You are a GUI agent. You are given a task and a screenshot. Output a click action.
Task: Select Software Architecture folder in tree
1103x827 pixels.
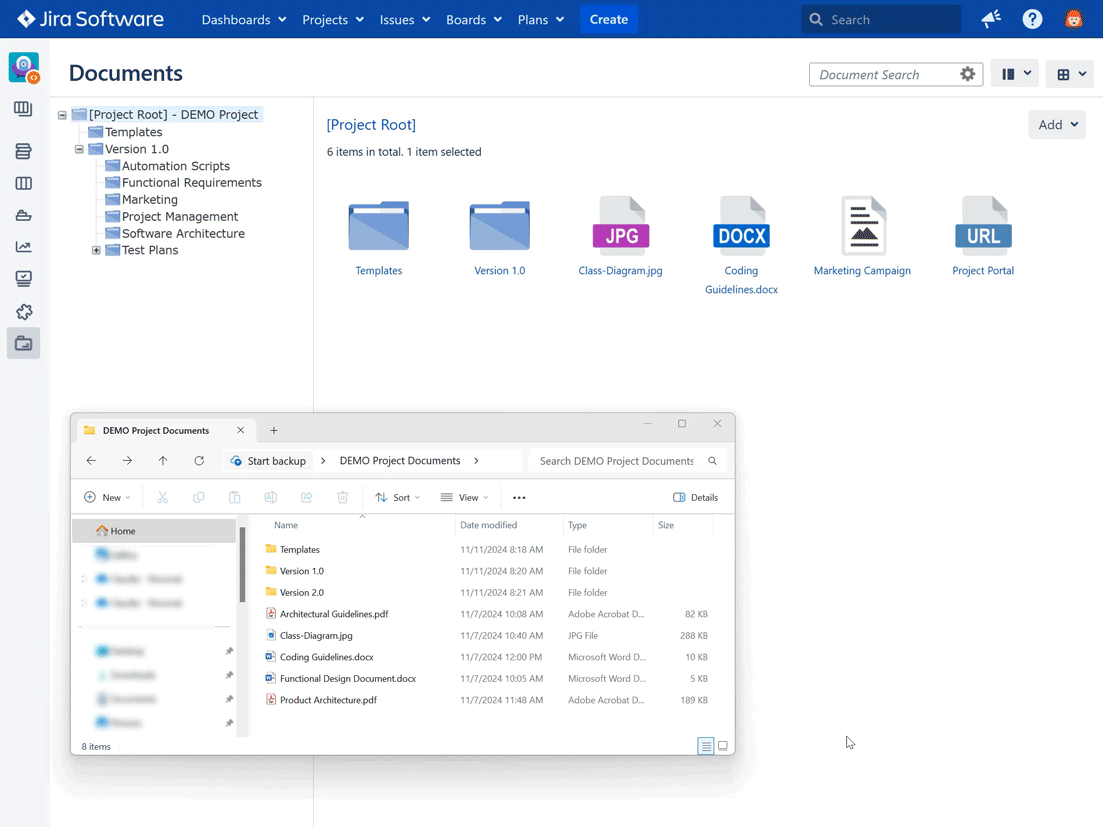click(183, 233)
